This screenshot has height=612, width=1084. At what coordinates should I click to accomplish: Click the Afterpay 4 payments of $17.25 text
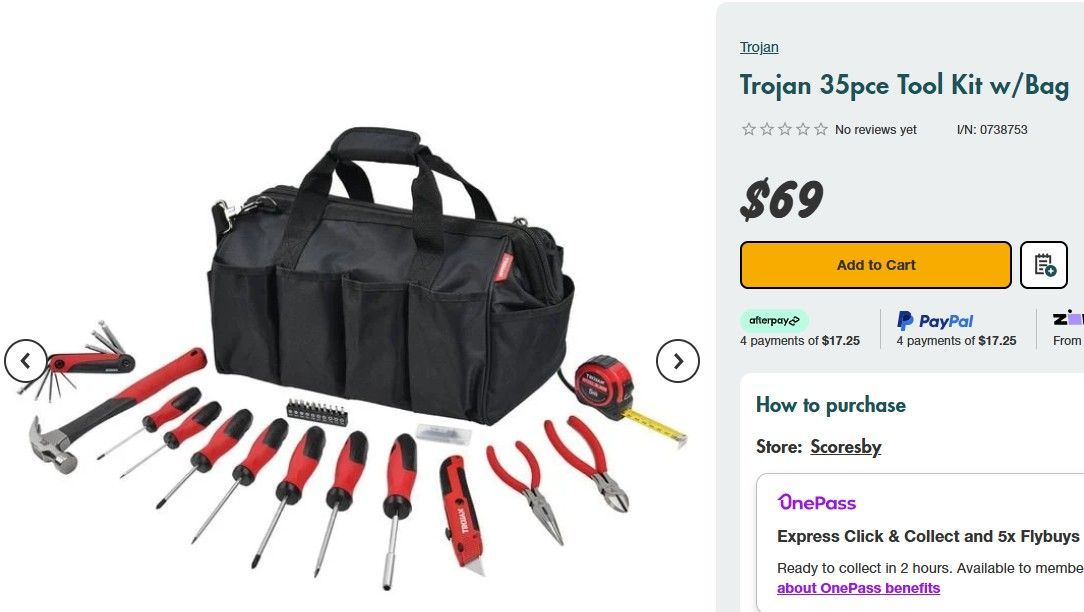(800, 341)
